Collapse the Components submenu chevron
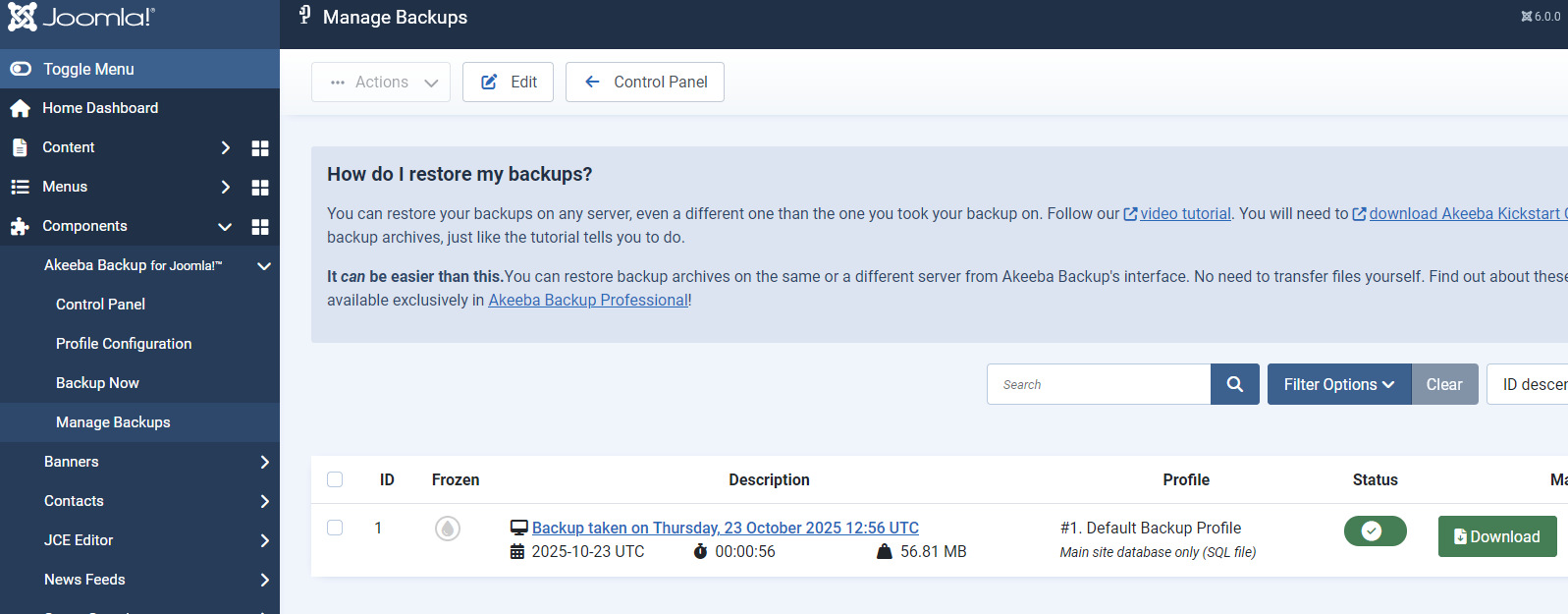This screenshot has width=1568, height=614. click(225, 226)
